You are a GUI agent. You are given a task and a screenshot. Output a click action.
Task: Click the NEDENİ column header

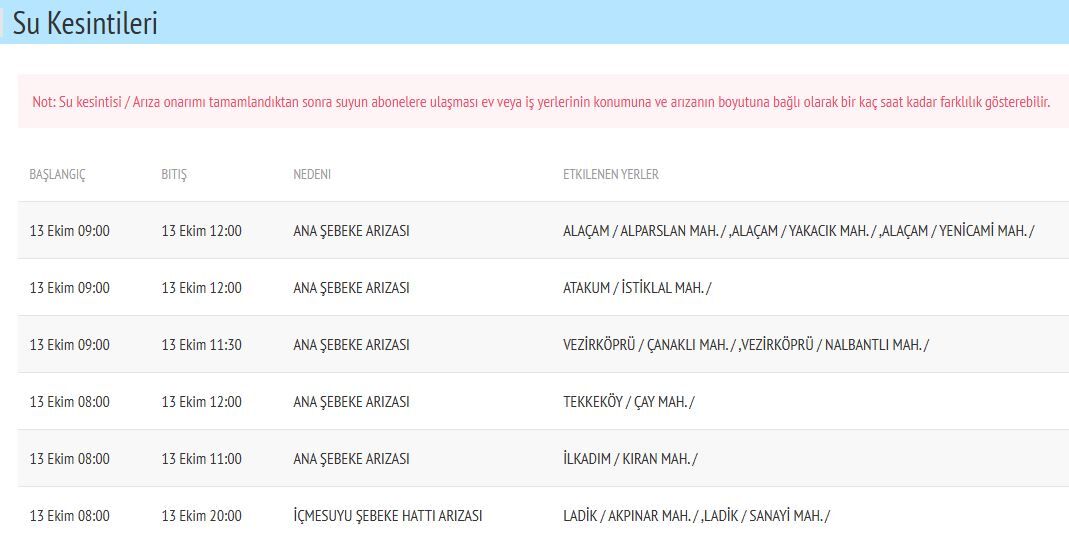[x=312, y=175]
